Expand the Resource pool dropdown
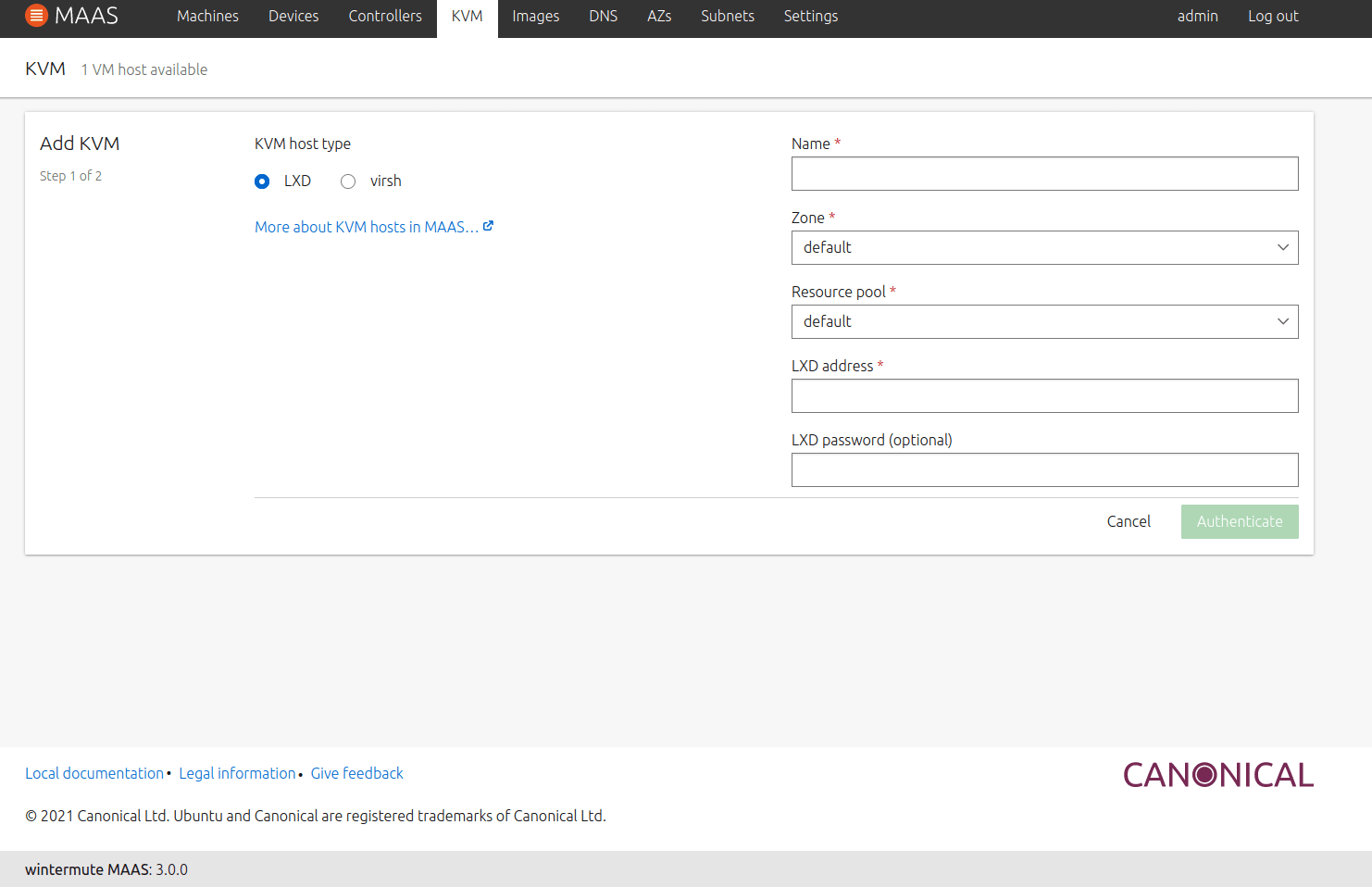The image size is (1372, 887). pos(1044,322)
